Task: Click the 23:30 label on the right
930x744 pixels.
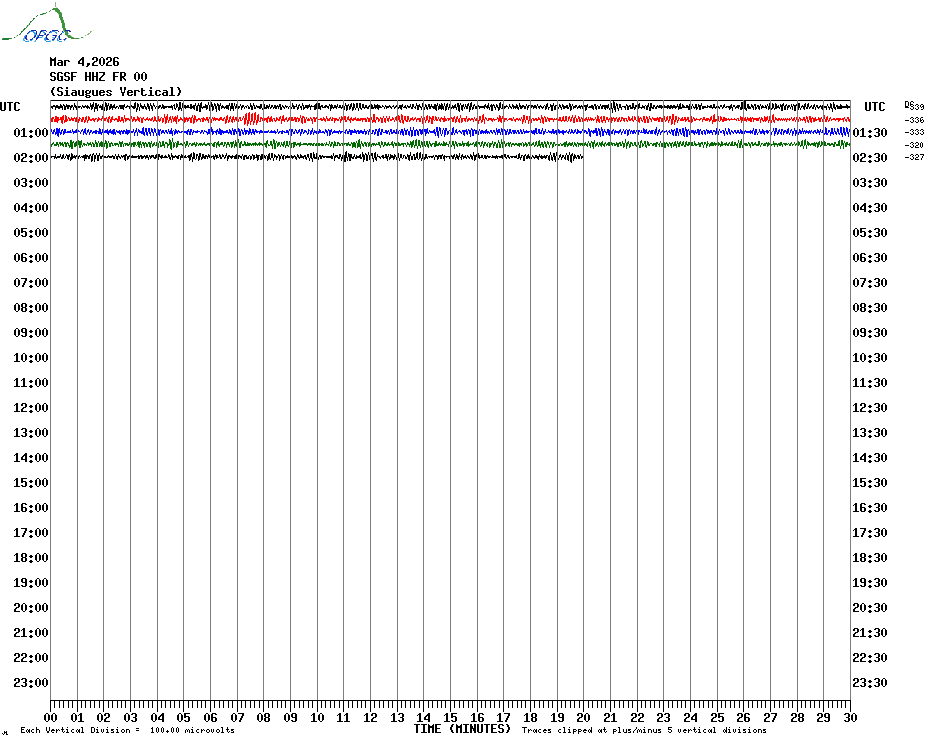Action: [870, 682]
